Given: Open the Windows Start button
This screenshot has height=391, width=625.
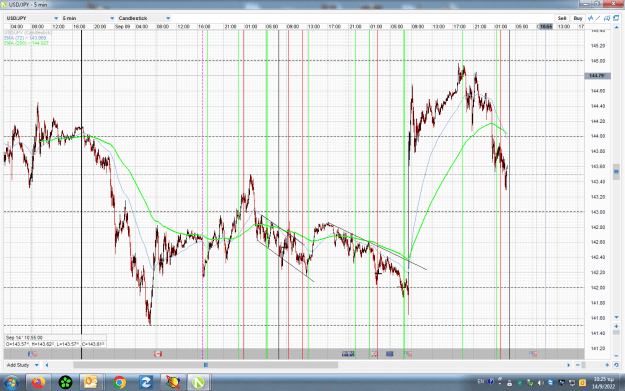Looking at the screenshot, I should click(x=11, y=383).
